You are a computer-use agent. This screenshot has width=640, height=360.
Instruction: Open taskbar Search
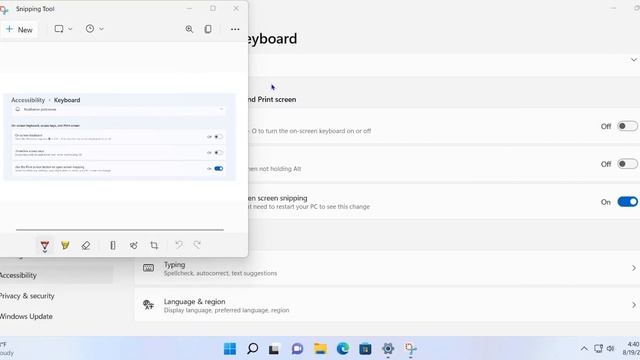pyautogui.click(x=253, y=349)
